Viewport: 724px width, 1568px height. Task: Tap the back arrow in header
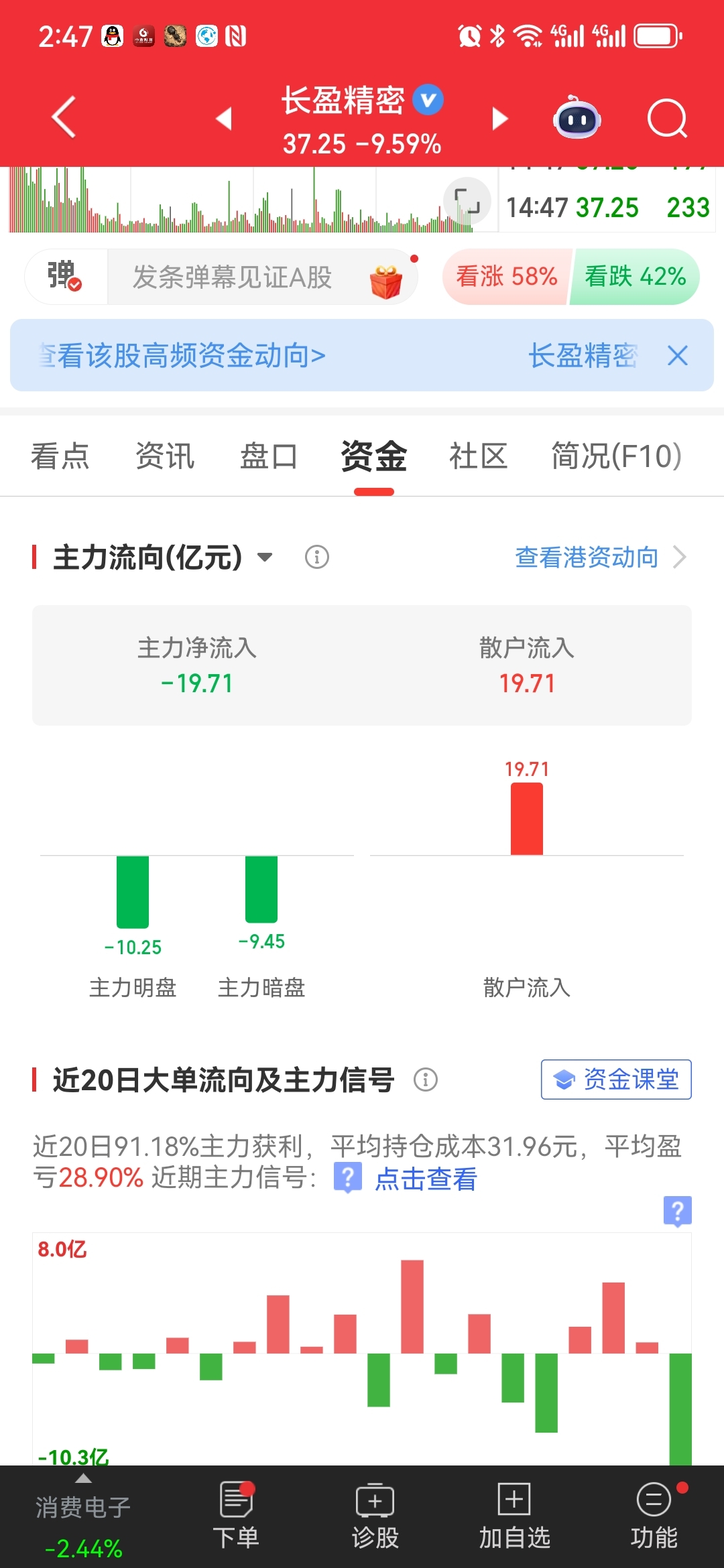click(64, 117)
